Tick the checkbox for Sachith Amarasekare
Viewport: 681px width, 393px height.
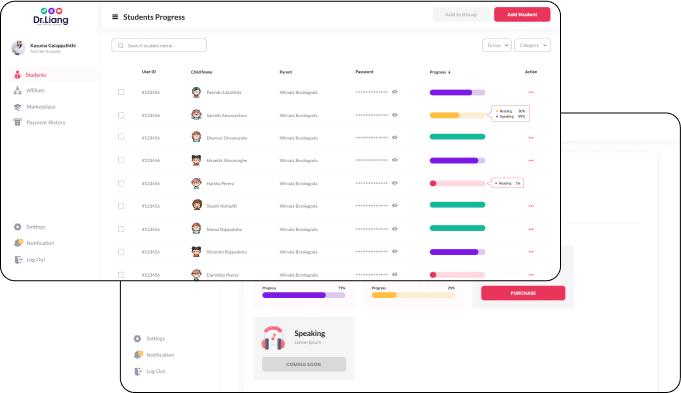click(x=121, y=115)
